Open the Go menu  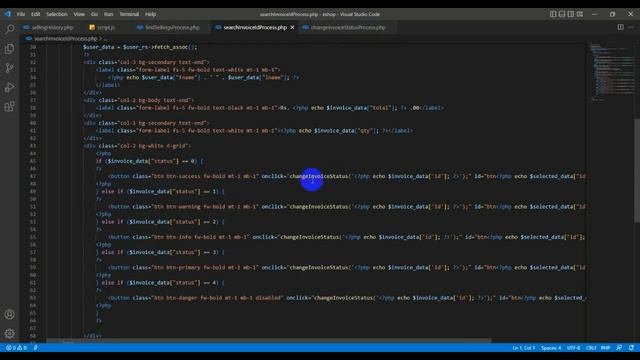tap(94, 14)
